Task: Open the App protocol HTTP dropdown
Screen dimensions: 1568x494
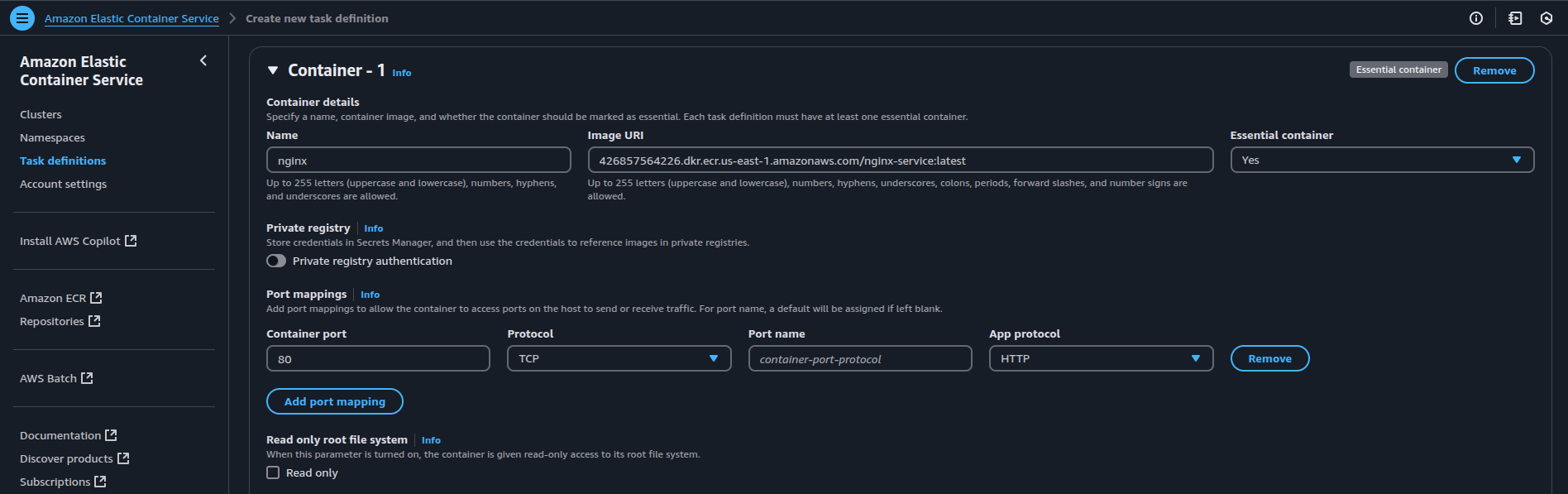Action: pyautogui.click(x=1100, y=358)
